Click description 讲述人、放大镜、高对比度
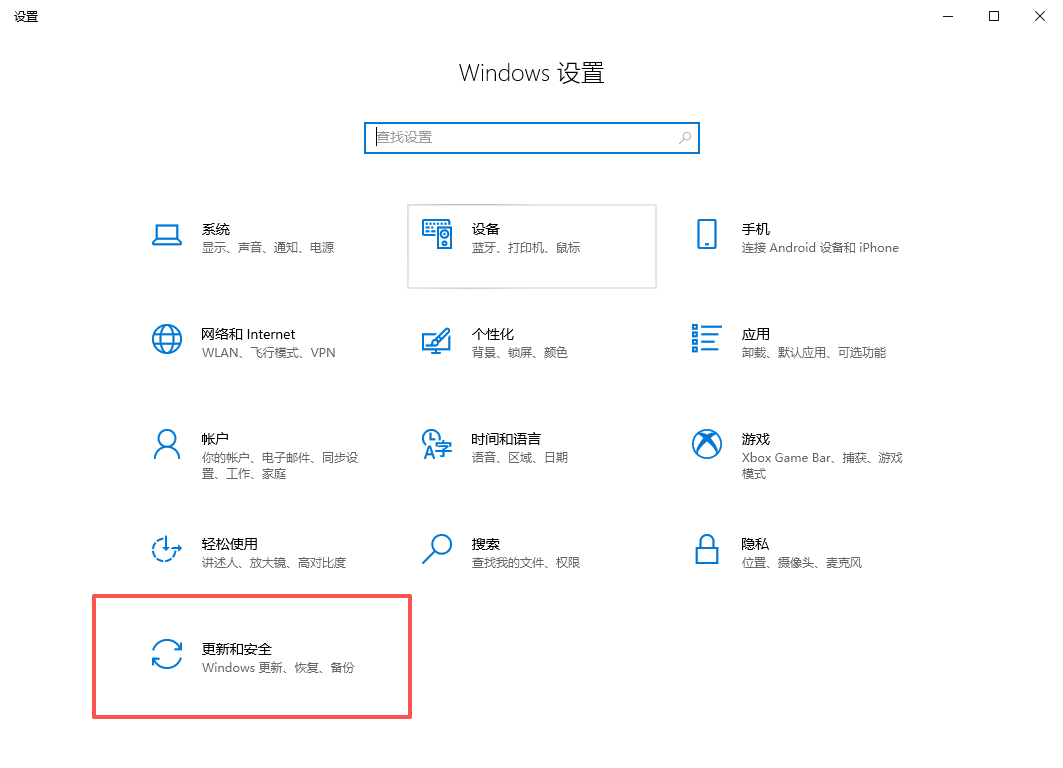 click(x=274, y=563)
